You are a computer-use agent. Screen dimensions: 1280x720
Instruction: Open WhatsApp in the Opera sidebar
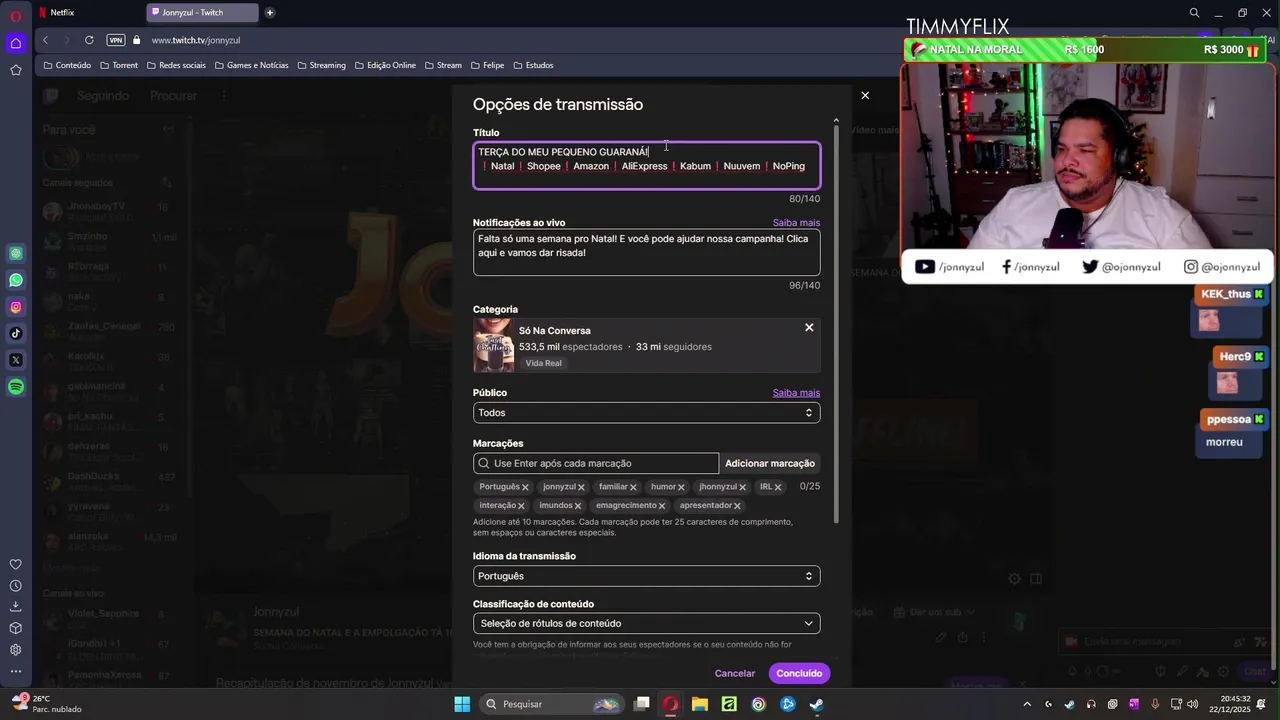click(x=16, y=280)
